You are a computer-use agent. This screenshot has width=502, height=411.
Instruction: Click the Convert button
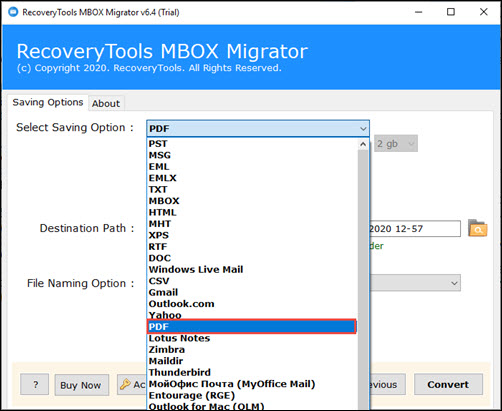pyautogui.click(x=448, y=384)
